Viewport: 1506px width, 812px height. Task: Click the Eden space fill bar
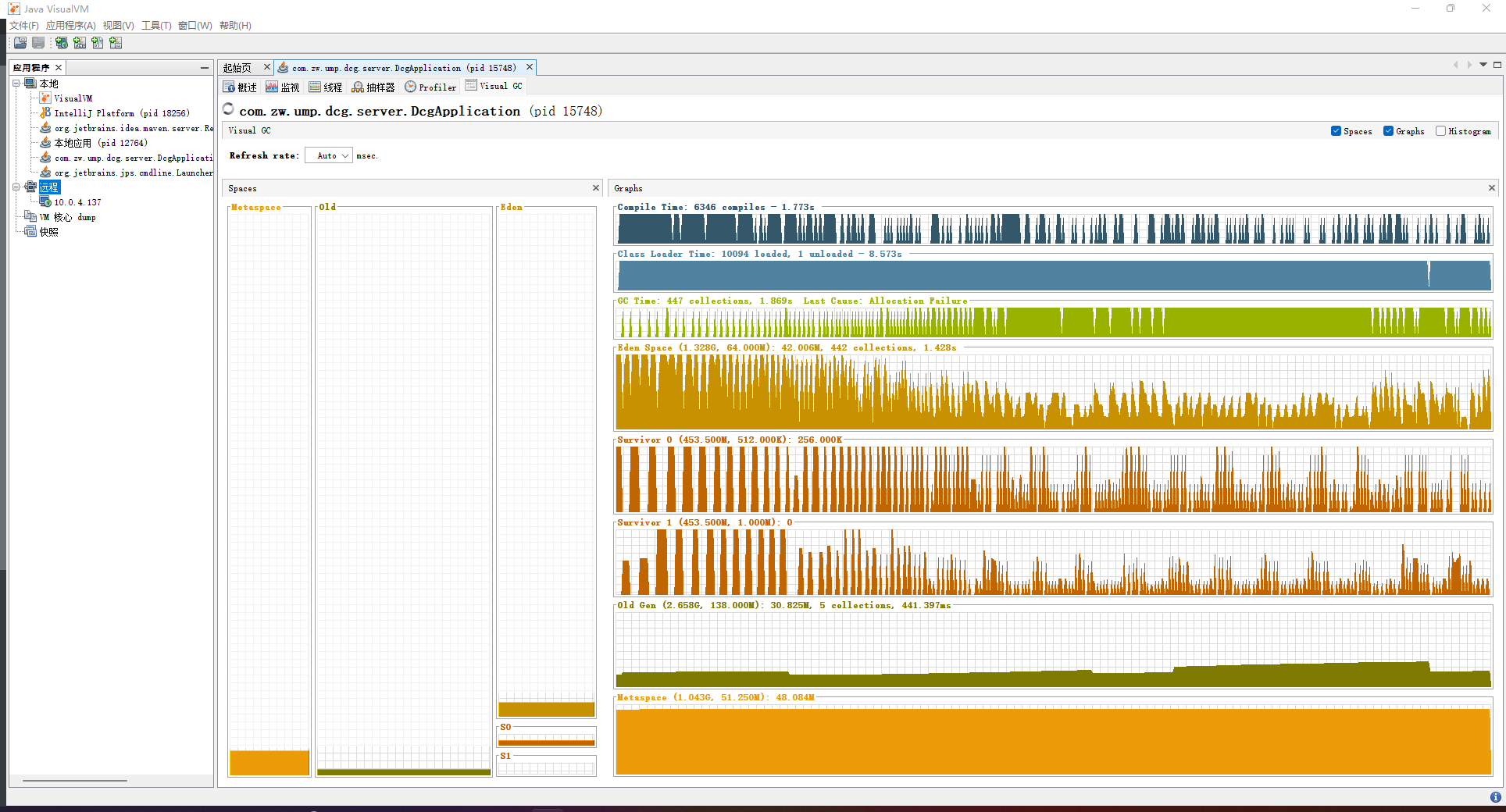(547, 710)
